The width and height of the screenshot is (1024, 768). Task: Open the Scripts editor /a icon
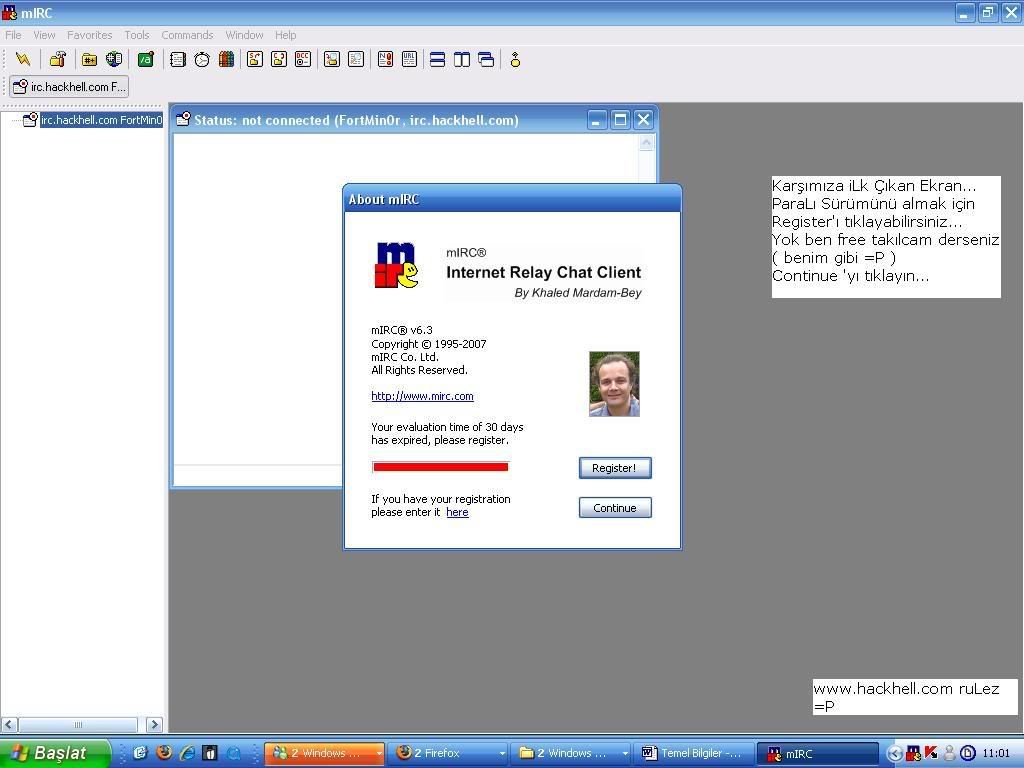tap(146, 60)
